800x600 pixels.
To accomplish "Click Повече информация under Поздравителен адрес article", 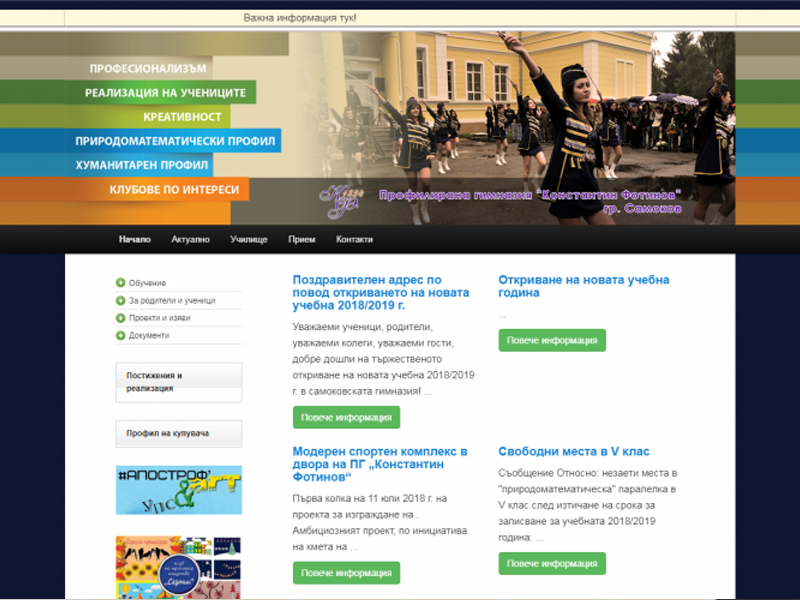I will coord(346,417).
